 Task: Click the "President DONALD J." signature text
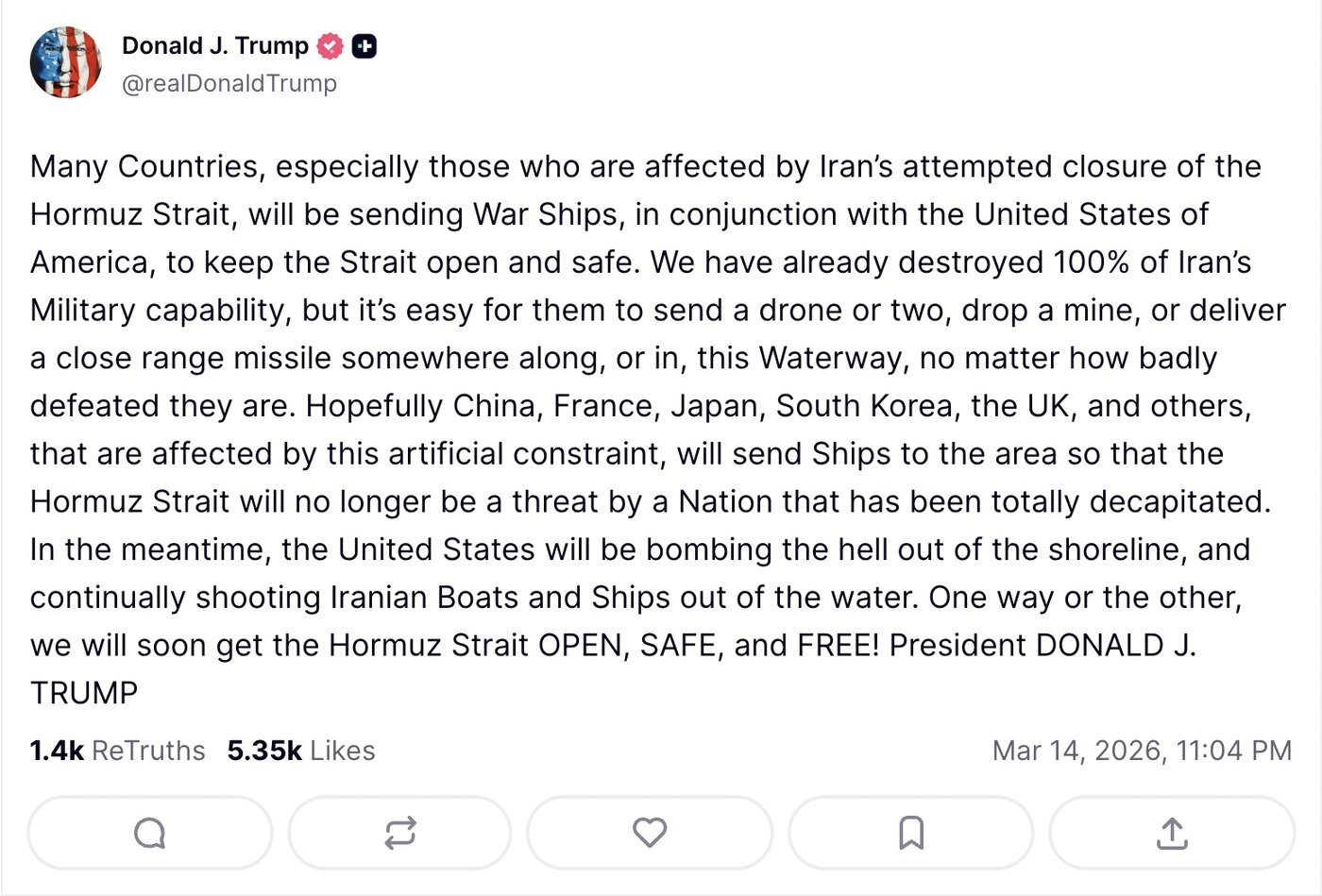[x=1042, y=646]
